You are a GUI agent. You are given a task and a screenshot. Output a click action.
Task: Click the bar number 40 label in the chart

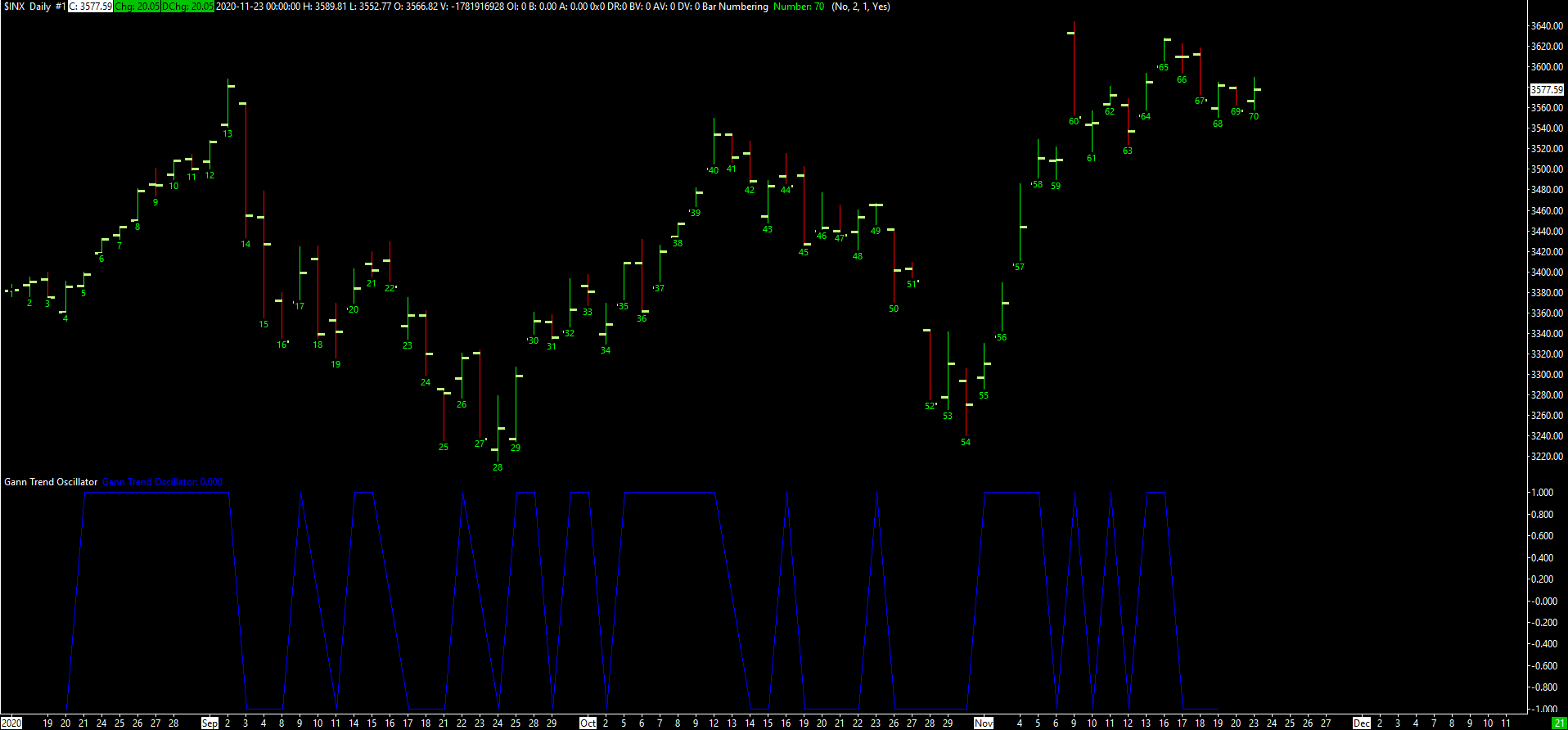point(714,171)
